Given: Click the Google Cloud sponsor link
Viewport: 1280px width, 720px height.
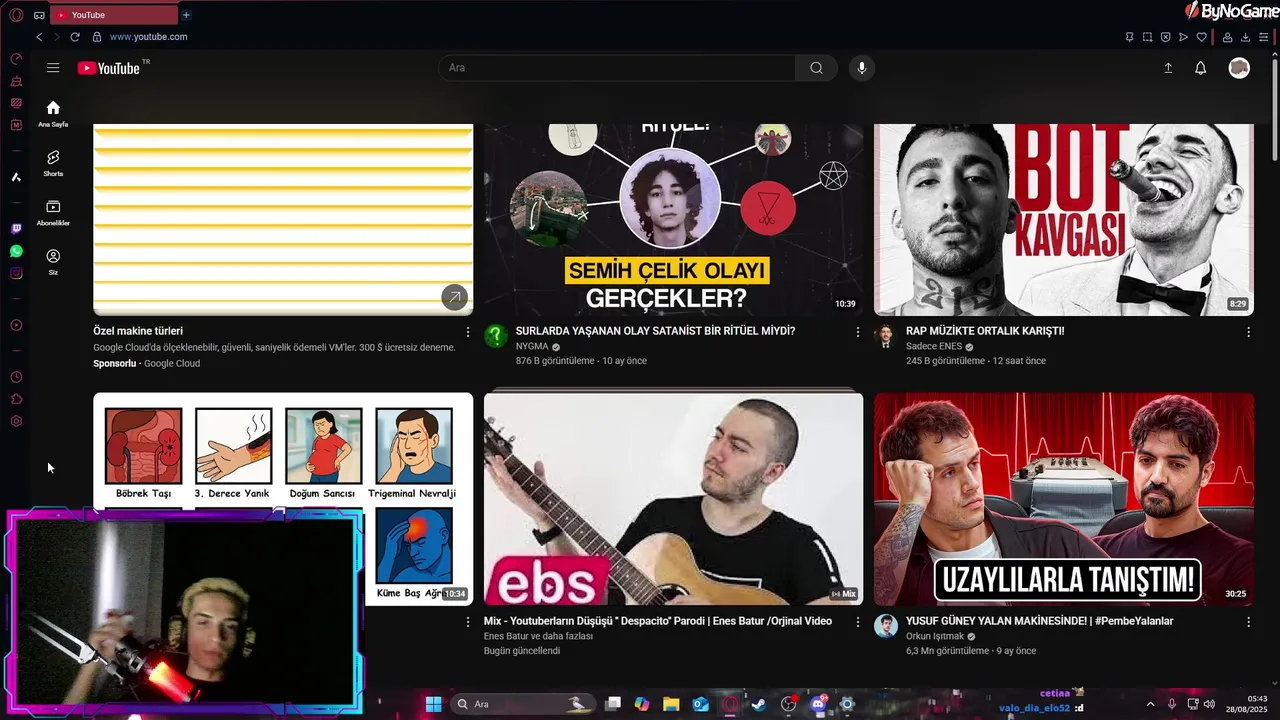Looking at the screenshot, I should click(x=172, y=363).
